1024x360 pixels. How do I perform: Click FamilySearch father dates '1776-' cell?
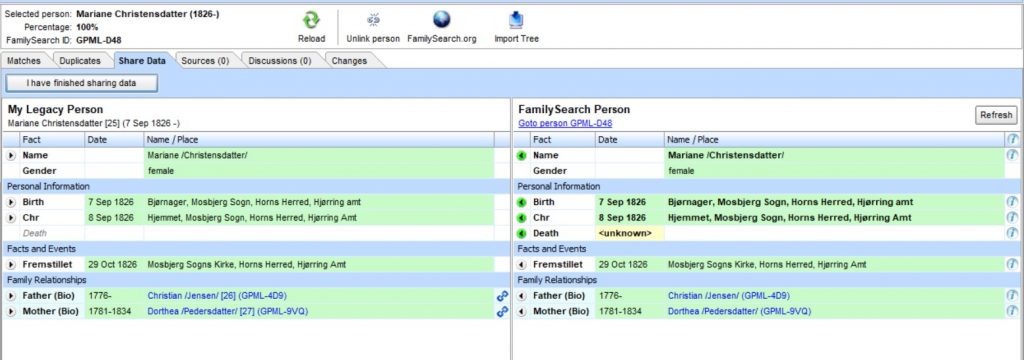[x=630, y=296]
